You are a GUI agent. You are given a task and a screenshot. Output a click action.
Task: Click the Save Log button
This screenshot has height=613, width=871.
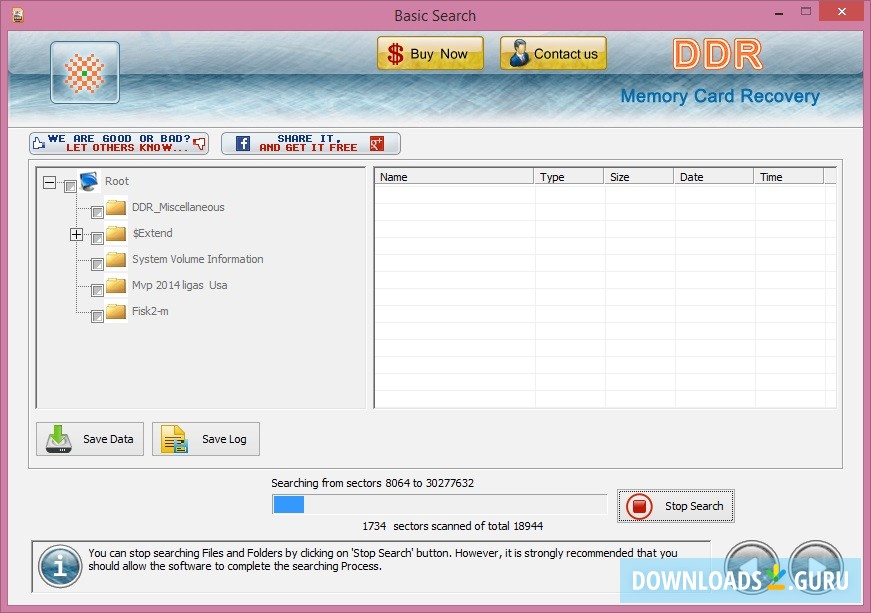click(206, 439)
